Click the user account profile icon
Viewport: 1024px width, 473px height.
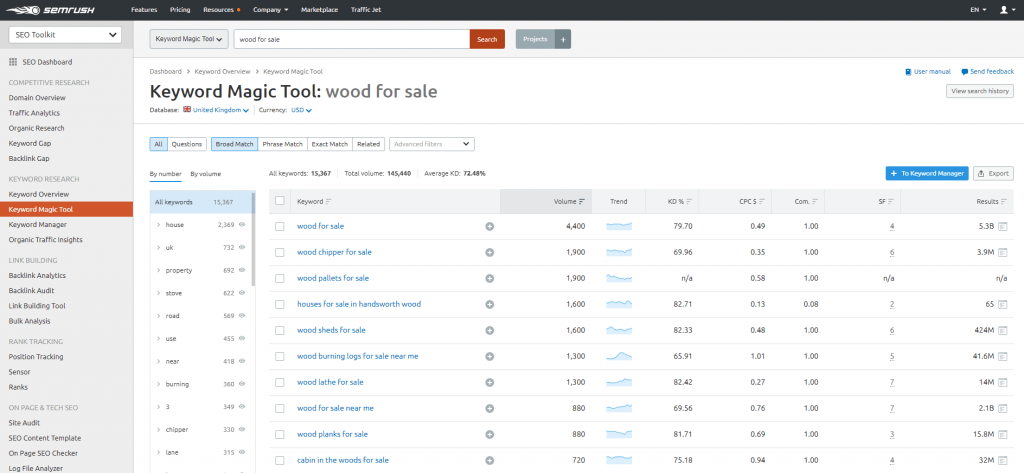coord(1004,9)
